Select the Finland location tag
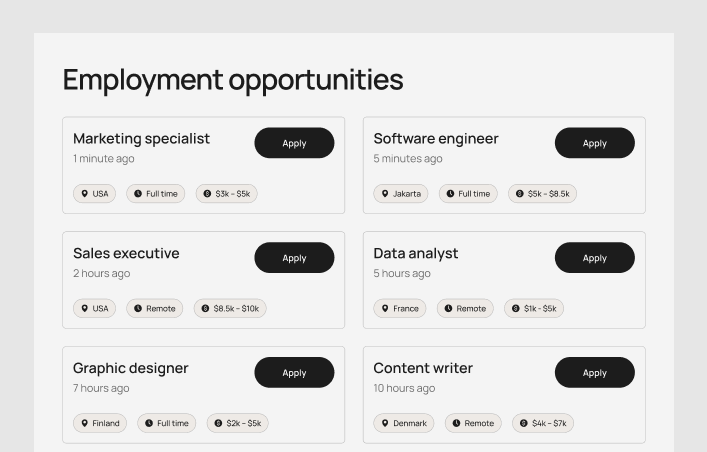 100,424
